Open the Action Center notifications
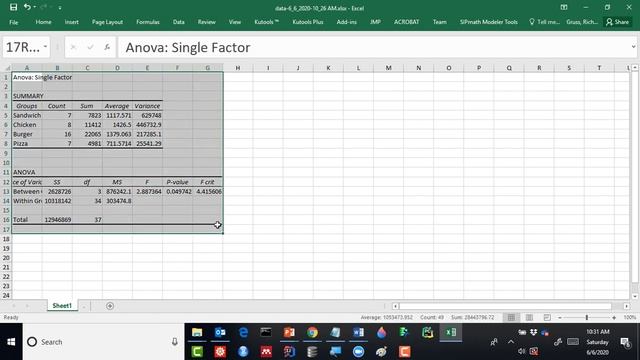Image resolution: width=640 pixels, height=360 pixels. coord(625,342)
